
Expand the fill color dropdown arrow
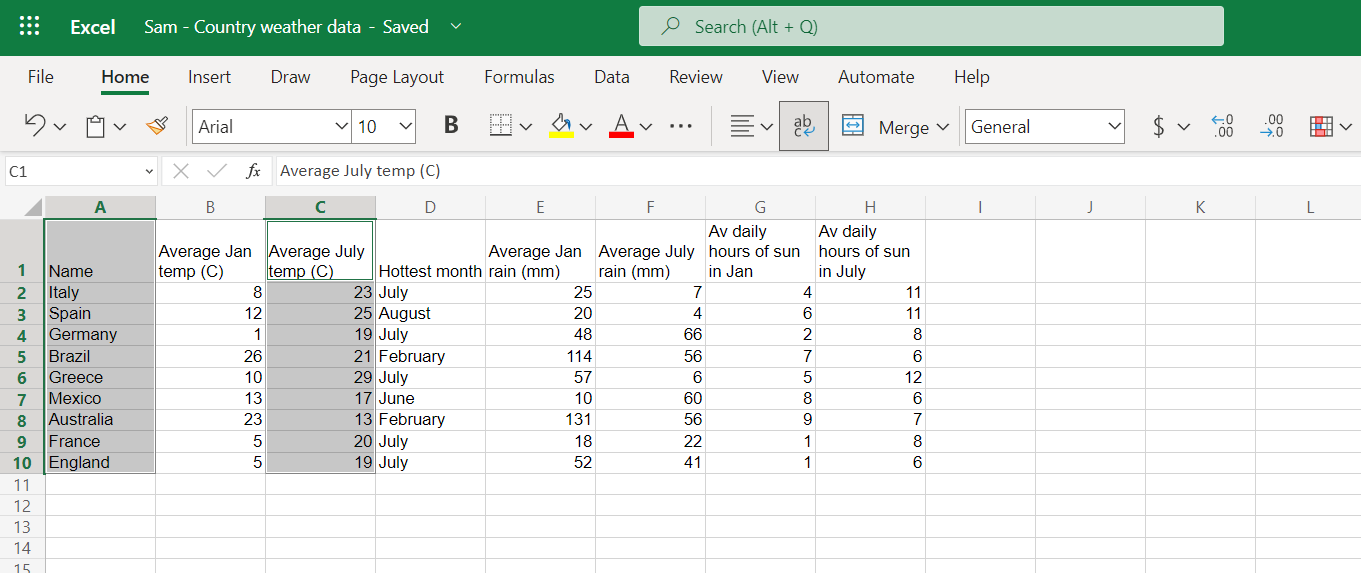586,127
